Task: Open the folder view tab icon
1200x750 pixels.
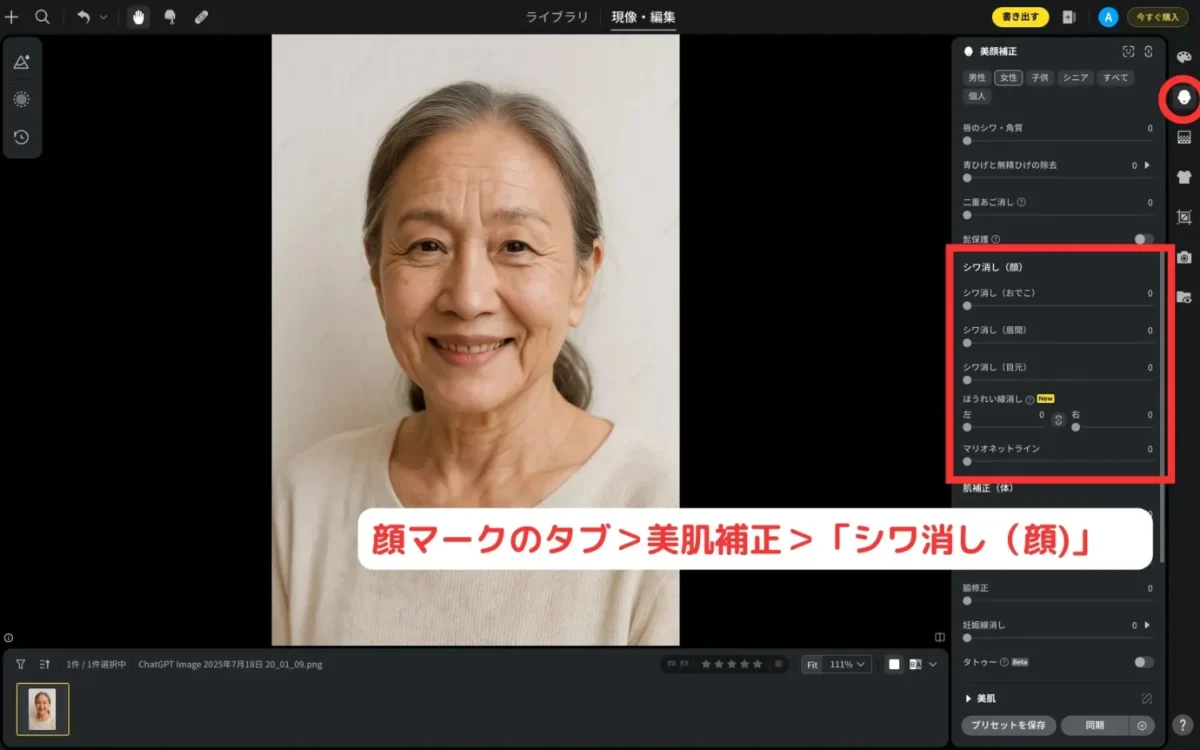Action: tap(1184, 297)
